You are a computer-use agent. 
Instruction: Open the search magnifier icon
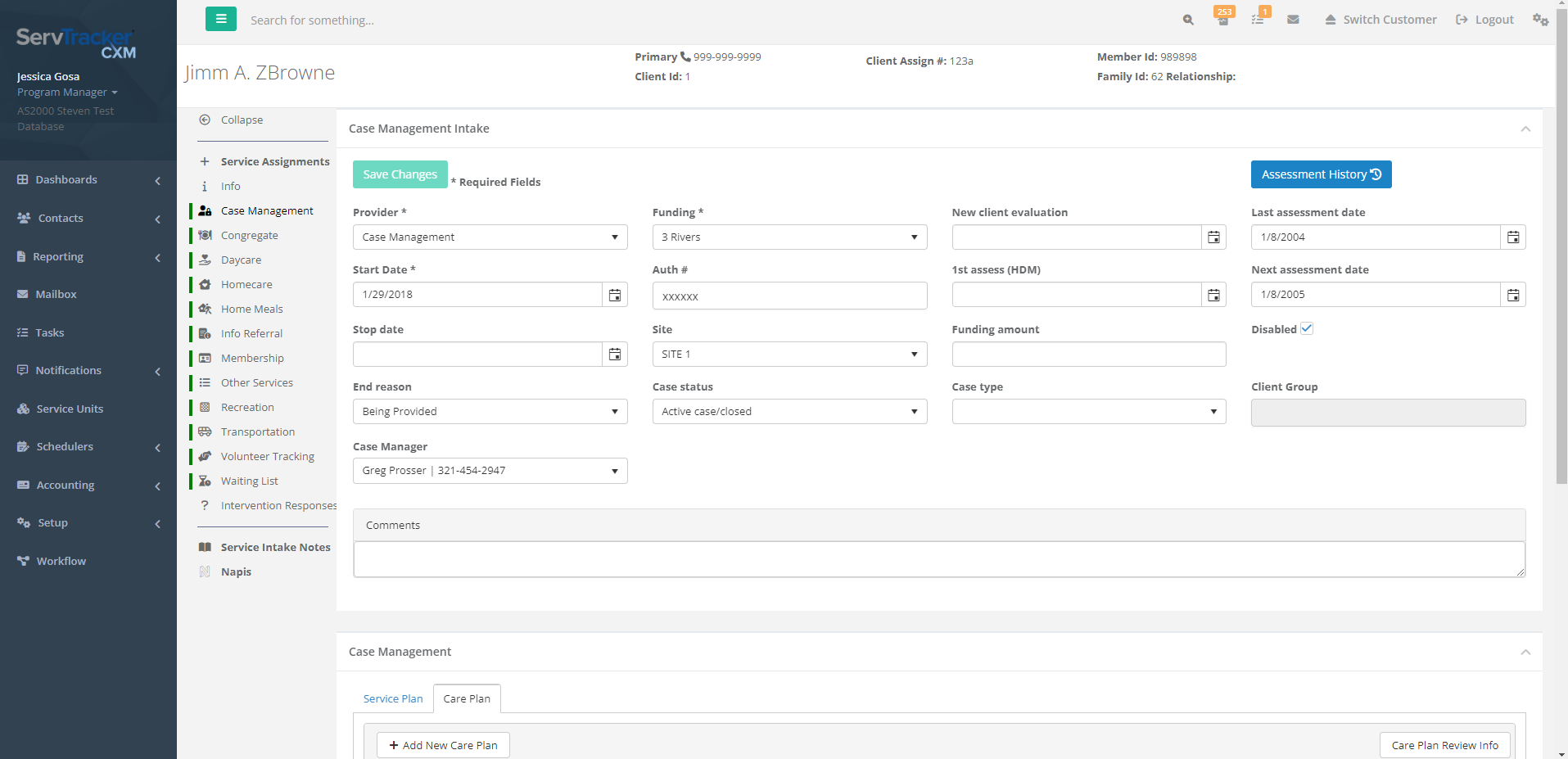click(x=1186, y=20)
